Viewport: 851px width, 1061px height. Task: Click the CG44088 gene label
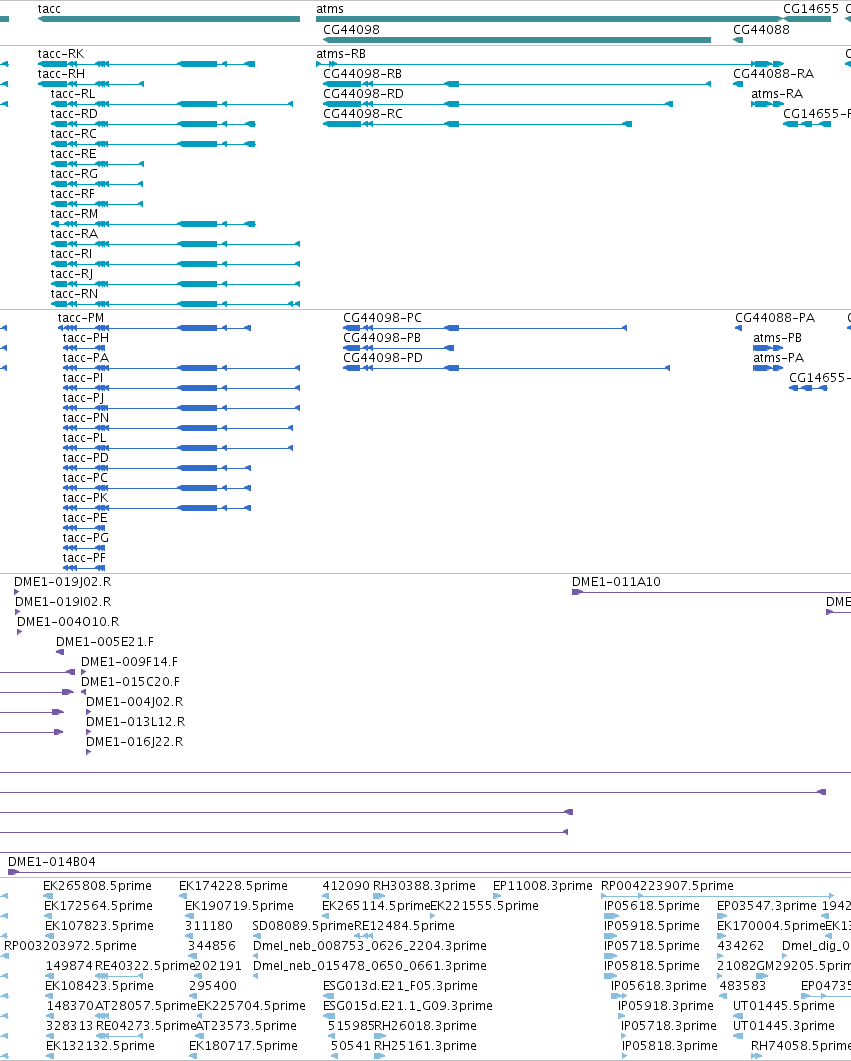761,30
